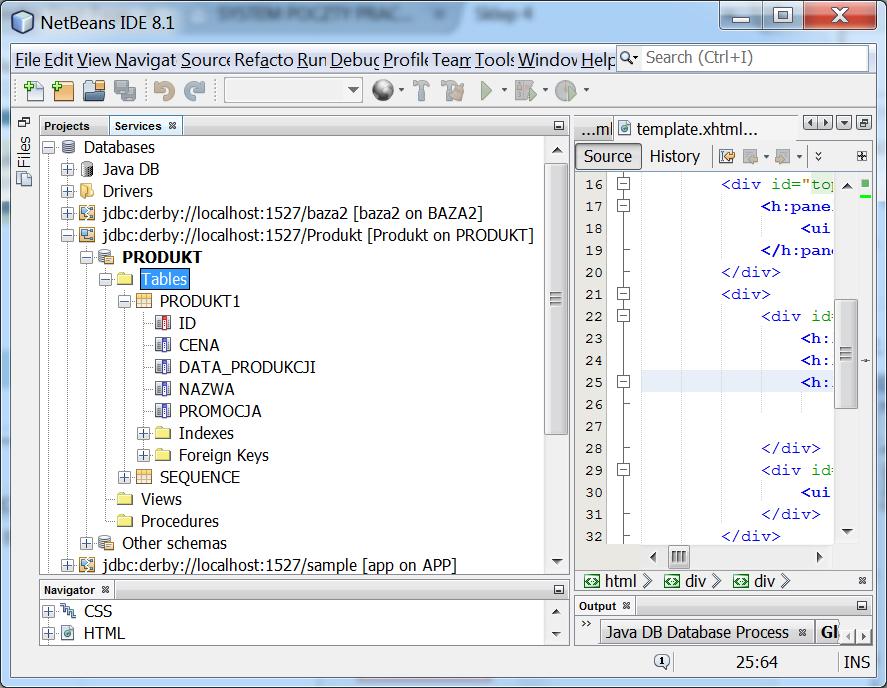Expand the Java DB node

[x=67, y=169]
